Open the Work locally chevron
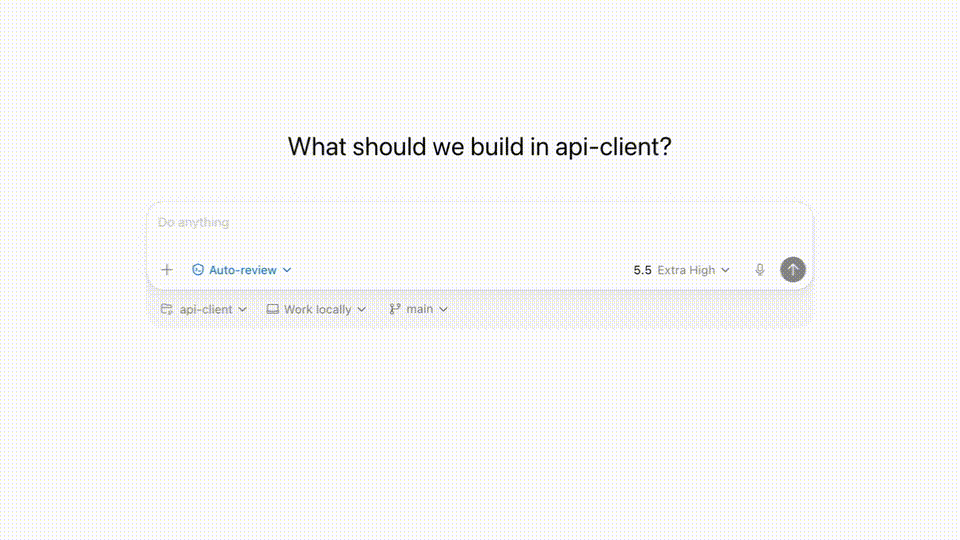The width and height of the screenshot is (960, 540). 361,309
